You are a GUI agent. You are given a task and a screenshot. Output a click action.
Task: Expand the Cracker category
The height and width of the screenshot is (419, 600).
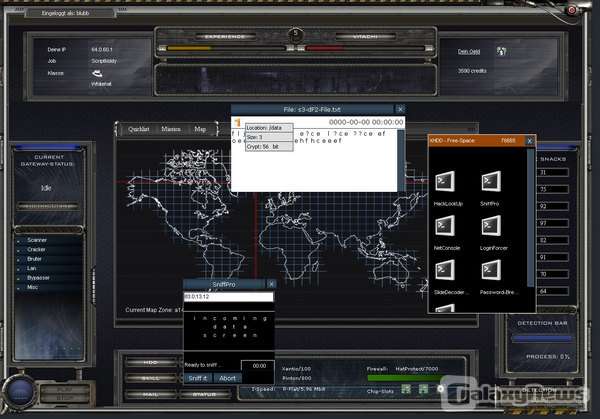point(36,249)
